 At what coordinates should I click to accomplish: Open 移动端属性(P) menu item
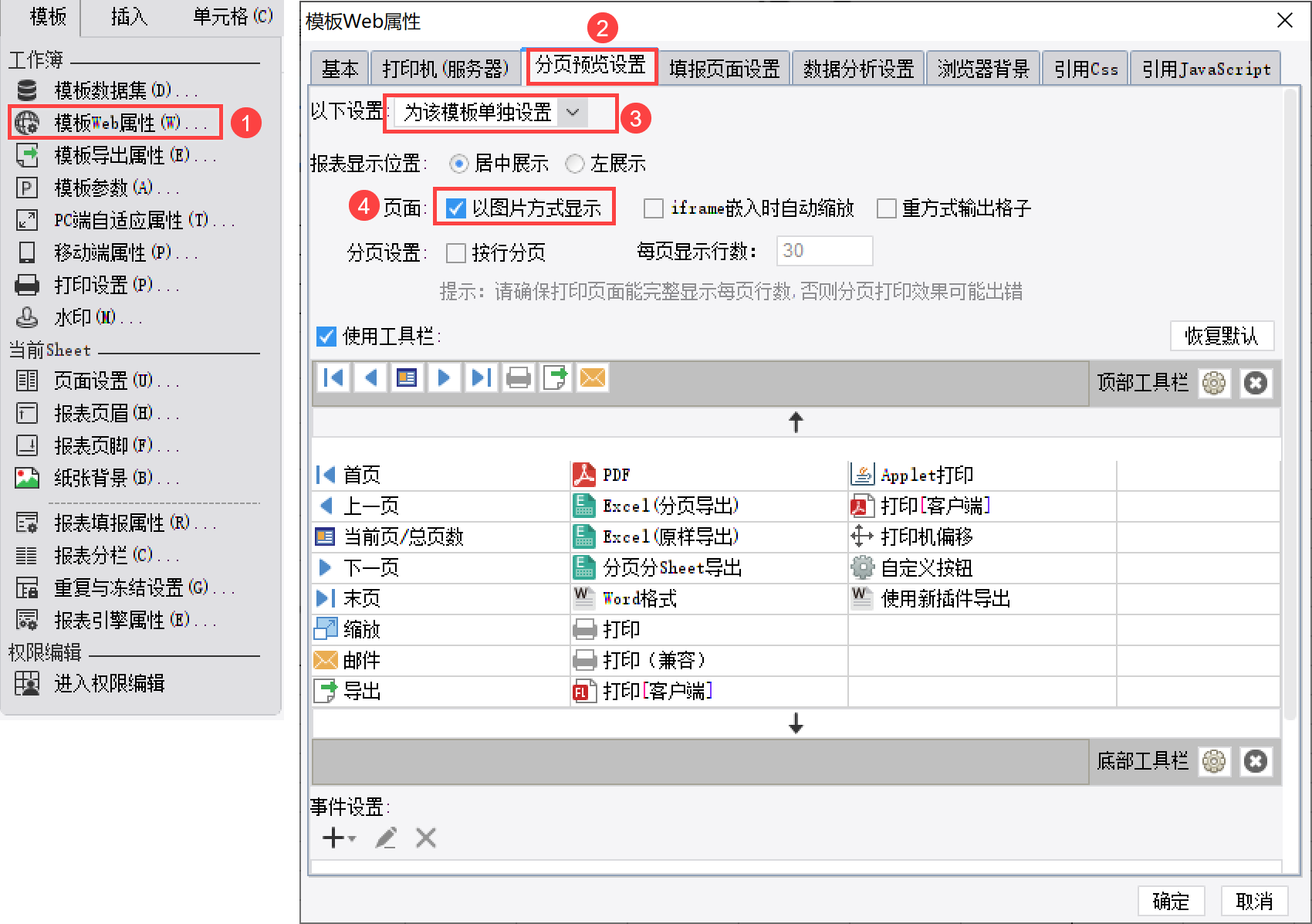pos(126,252)
